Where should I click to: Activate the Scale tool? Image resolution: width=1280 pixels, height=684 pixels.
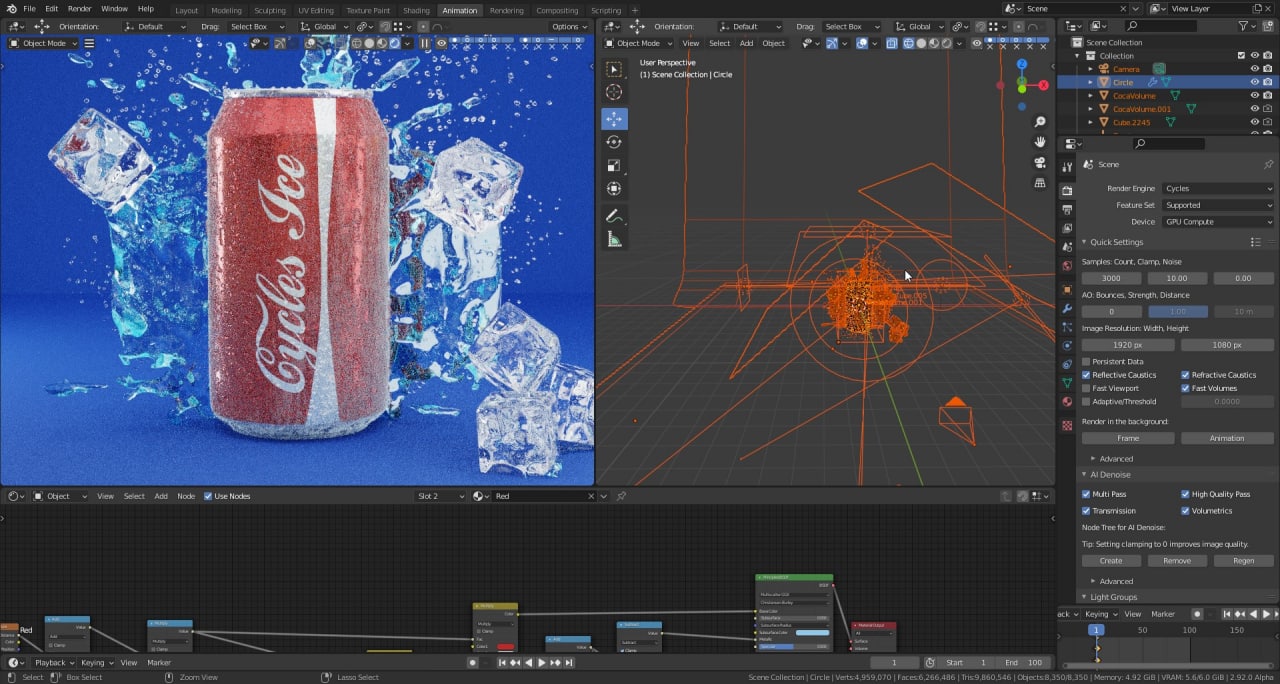614,165
